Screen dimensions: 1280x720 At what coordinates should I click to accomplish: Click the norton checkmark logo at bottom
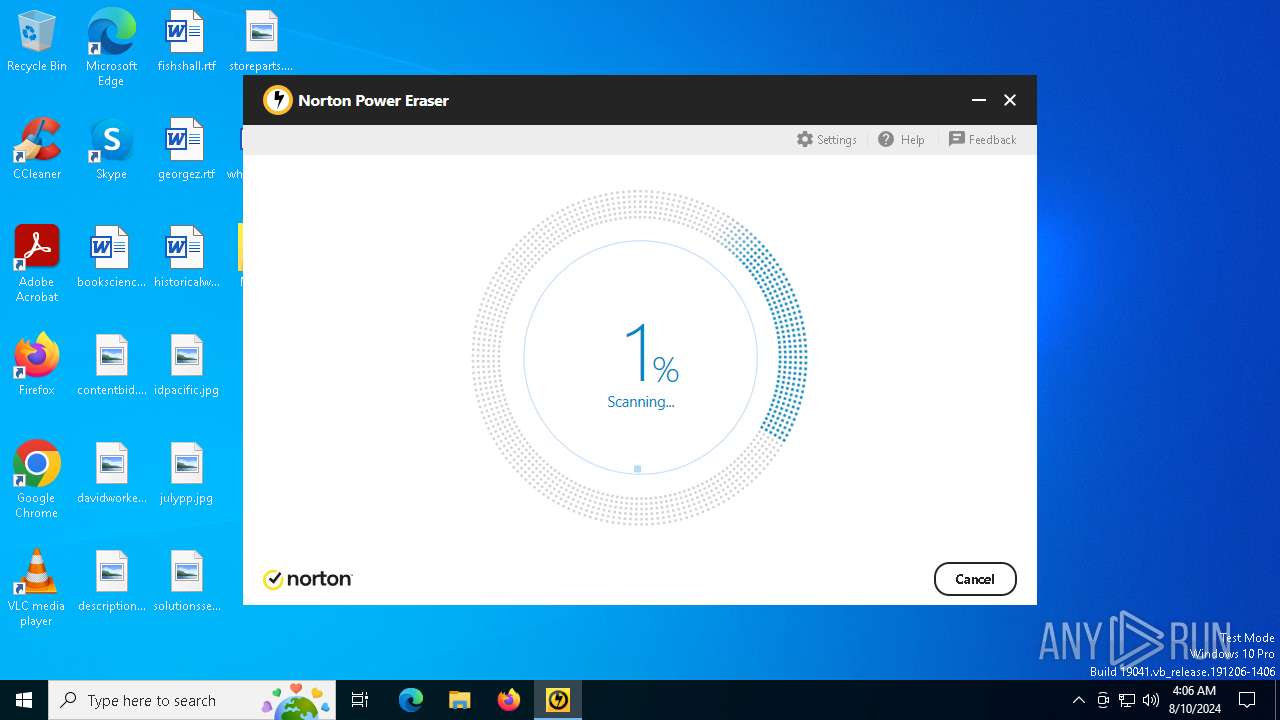308,579
